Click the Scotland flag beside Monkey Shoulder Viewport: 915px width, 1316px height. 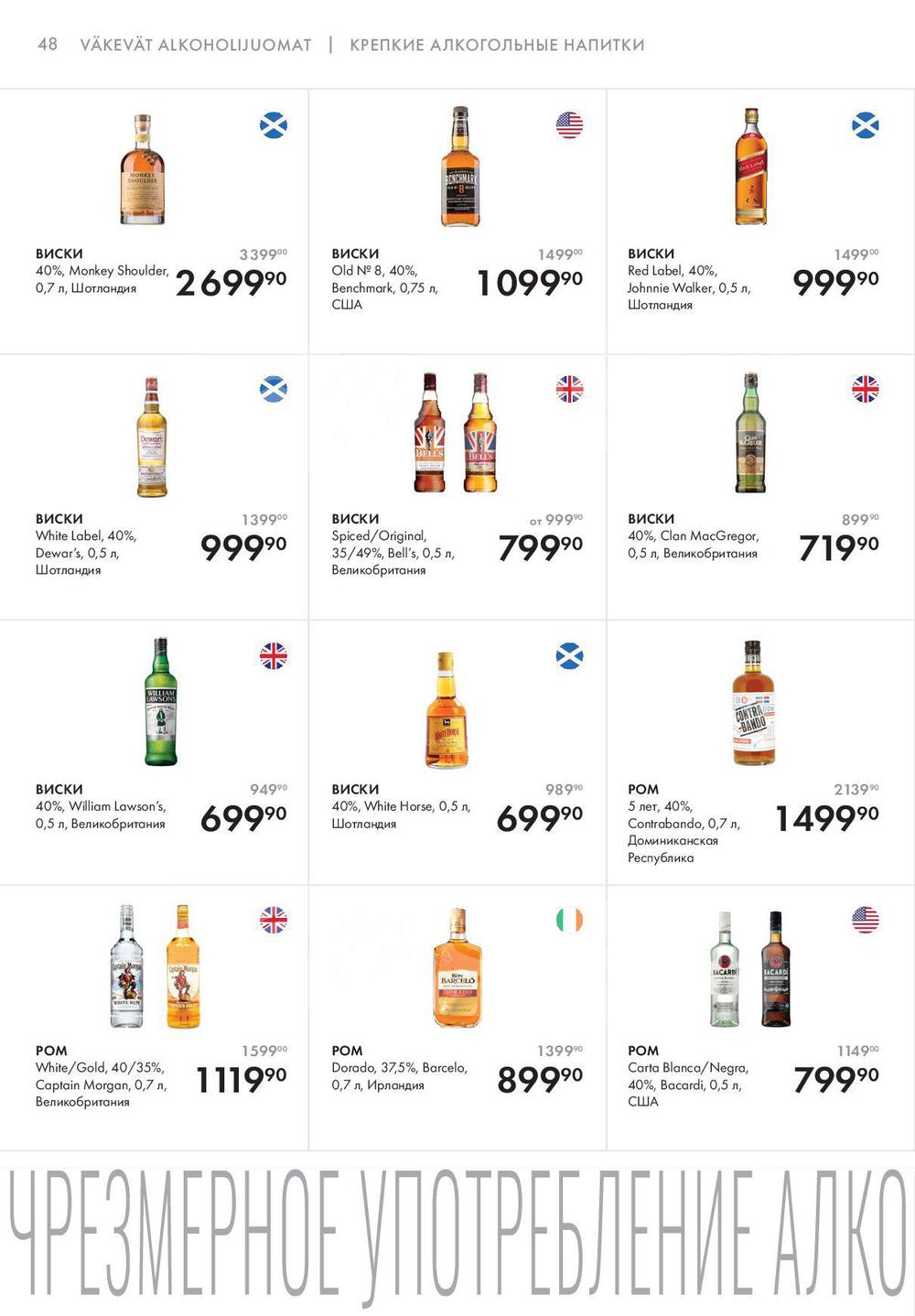coord(274,124)
